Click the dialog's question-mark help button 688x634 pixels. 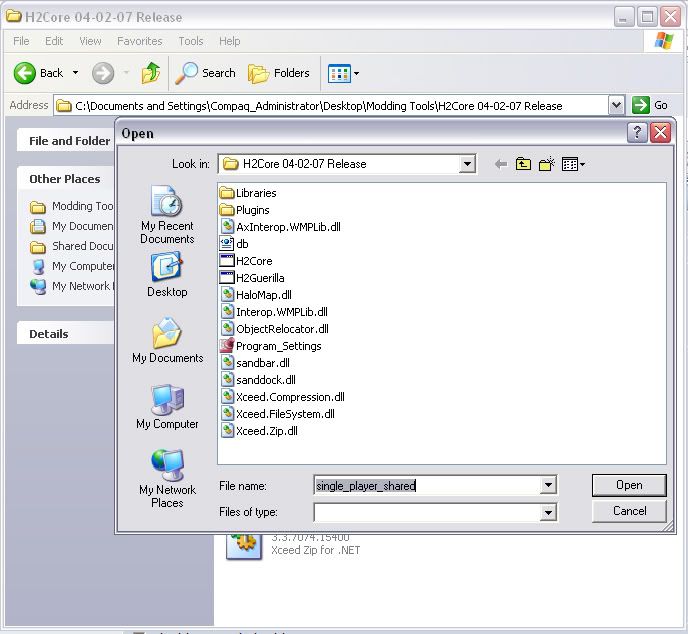point(637,132)
